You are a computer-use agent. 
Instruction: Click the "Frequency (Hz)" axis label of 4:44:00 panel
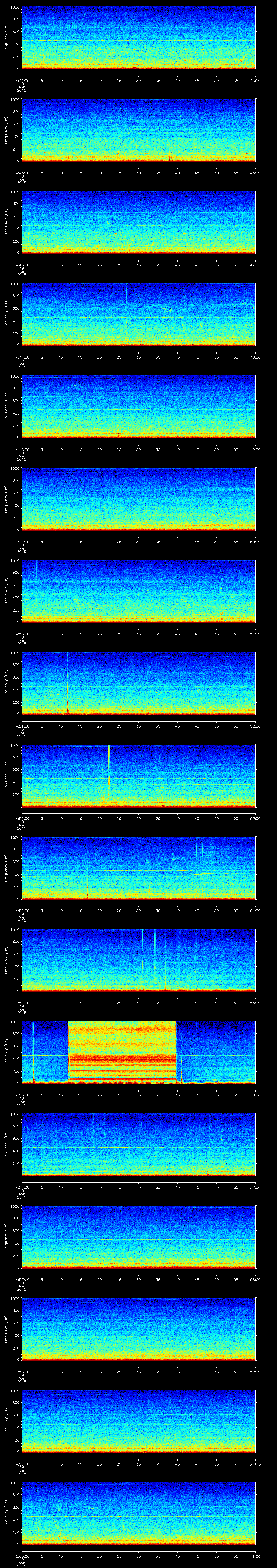pyautogui.click(x=6, y=38)
